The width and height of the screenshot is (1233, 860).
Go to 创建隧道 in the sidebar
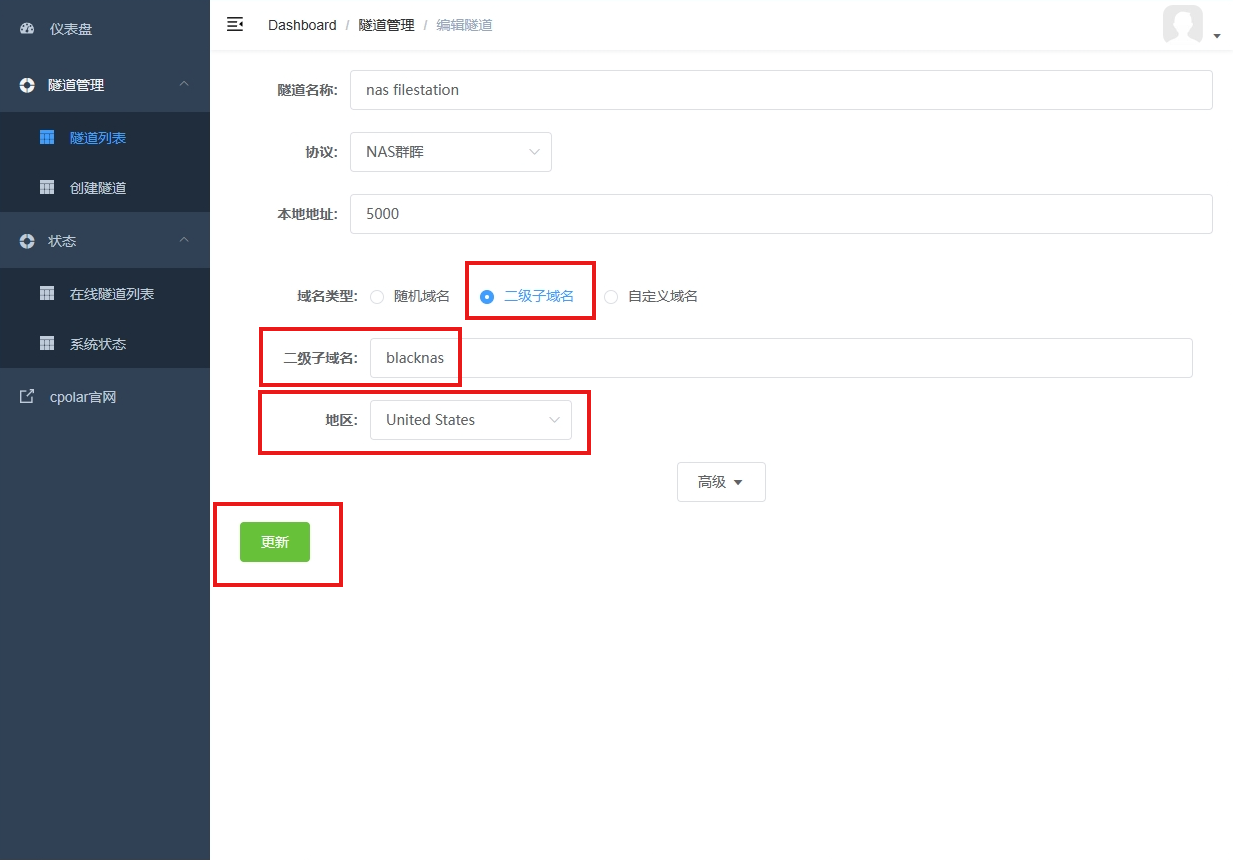tap(105, 187)
